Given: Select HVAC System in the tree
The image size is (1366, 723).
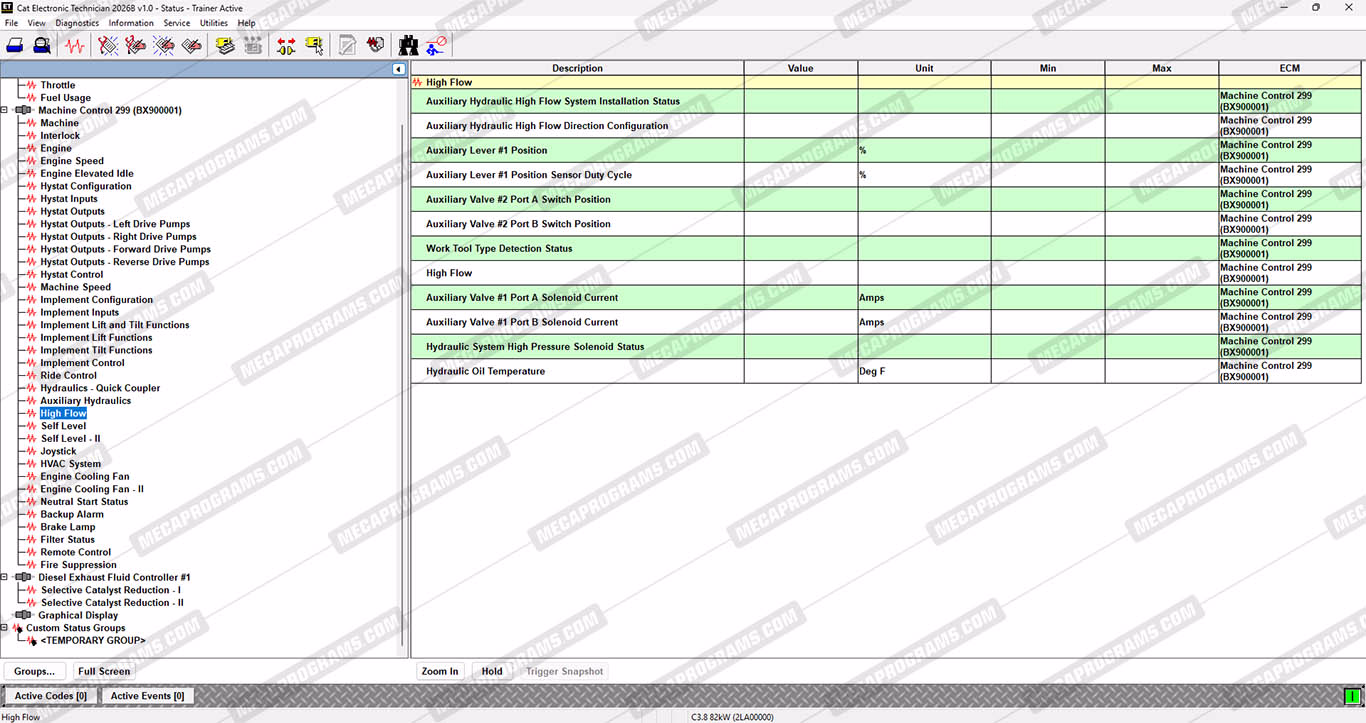Looking at the screenshot, I should pyautogui.click(x=71, y=464).
